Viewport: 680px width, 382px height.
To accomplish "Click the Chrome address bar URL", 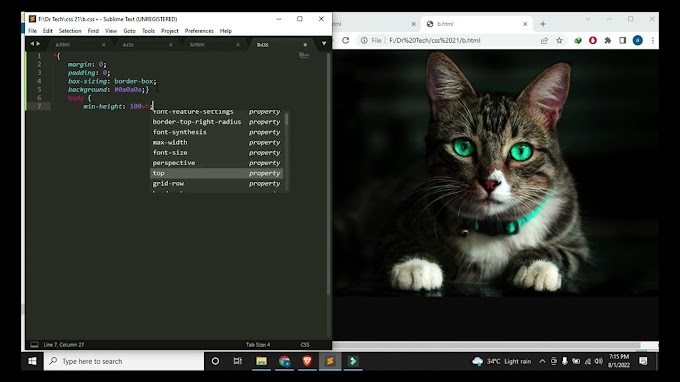I will click(435, 40).
